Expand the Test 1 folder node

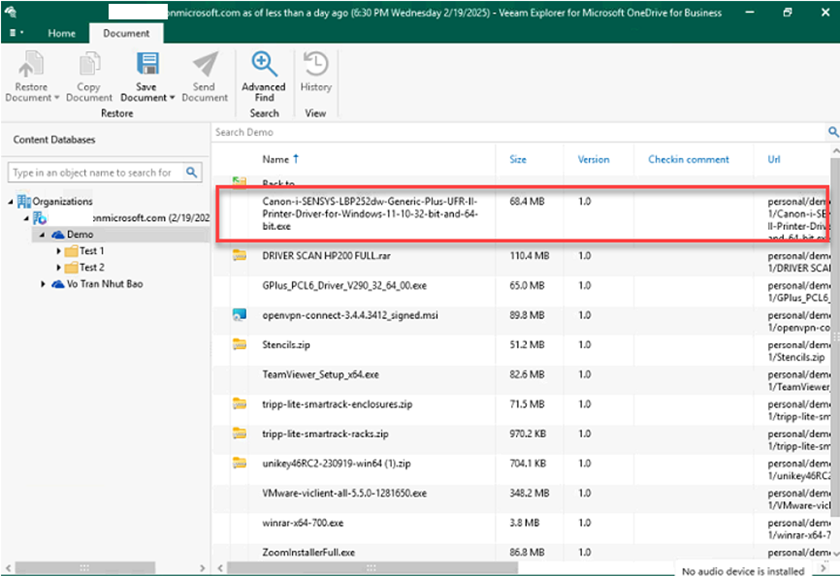59,252
